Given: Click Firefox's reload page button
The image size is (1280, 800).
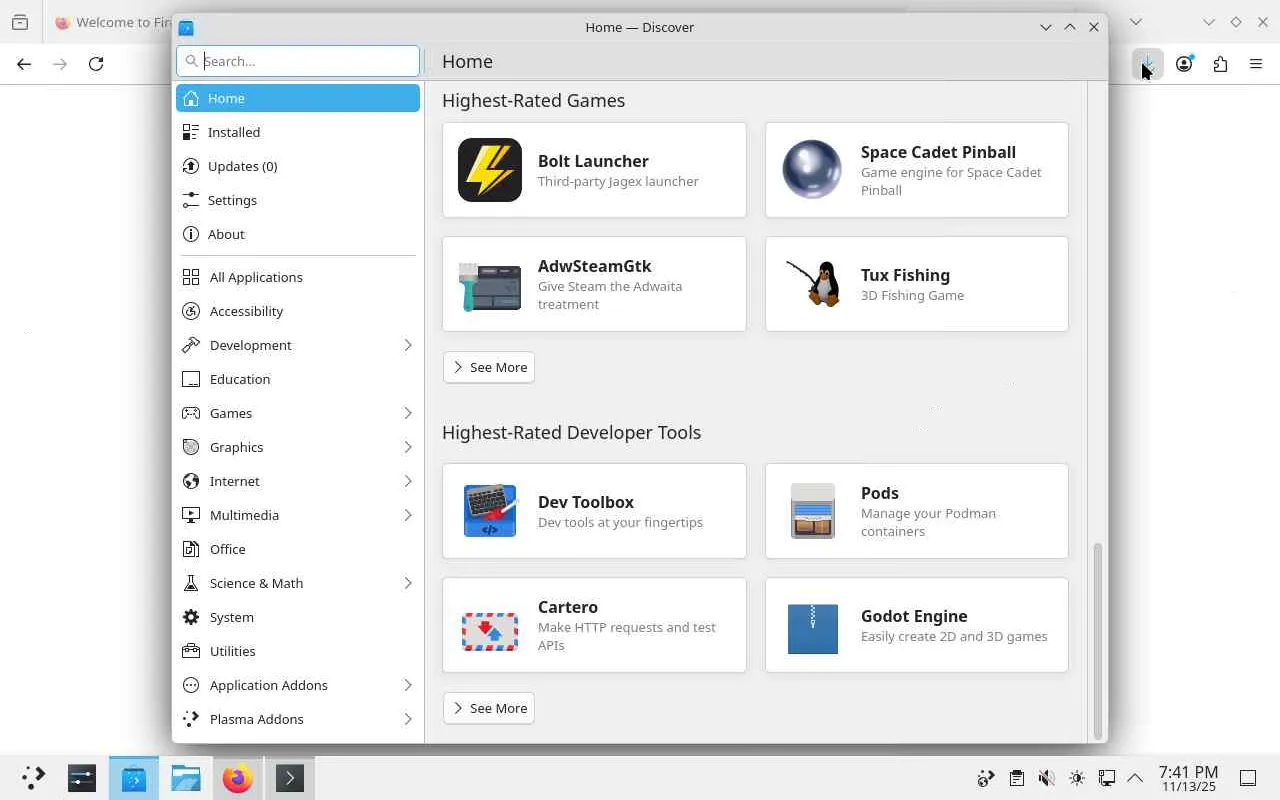Looking at the screenshot, I should [x=96, y=64].
